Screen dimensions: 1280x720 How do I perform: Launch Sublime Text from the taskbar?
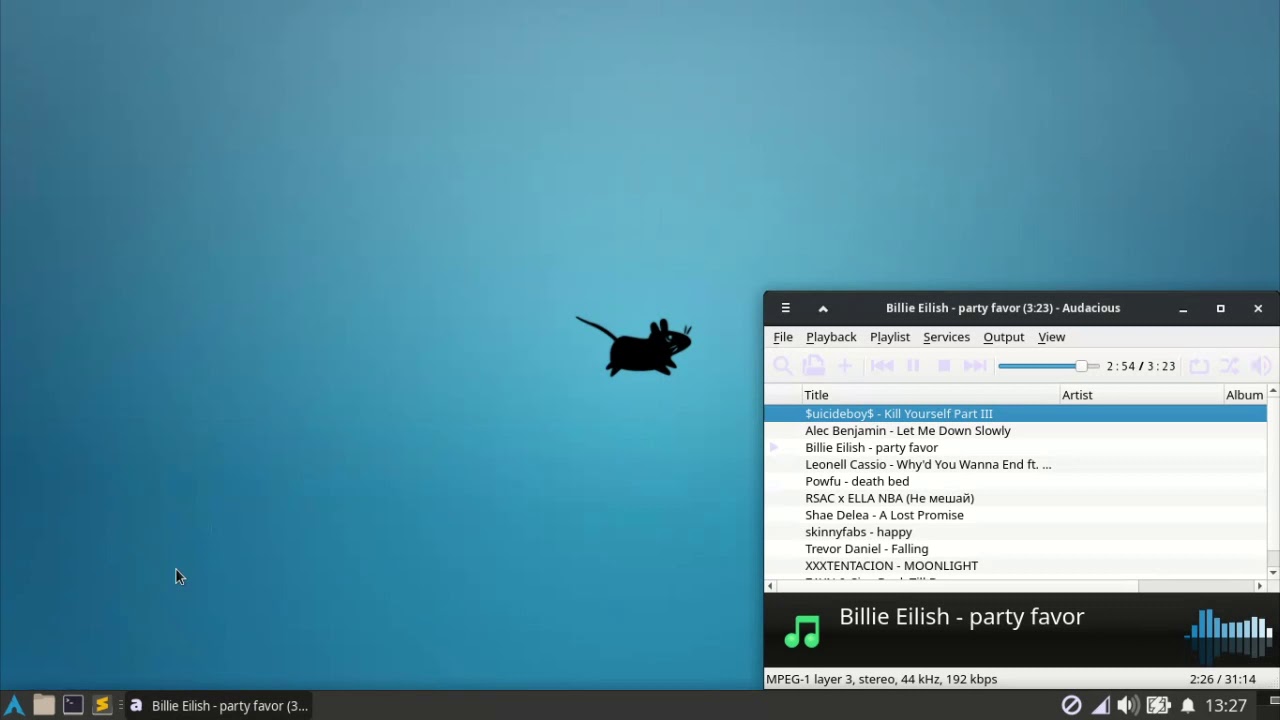102,706
